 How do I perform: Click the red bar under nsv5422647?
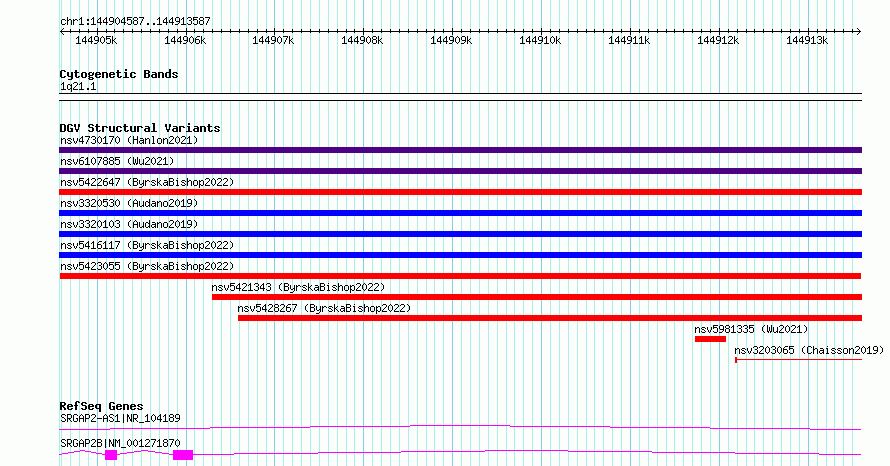pos(460,192)
